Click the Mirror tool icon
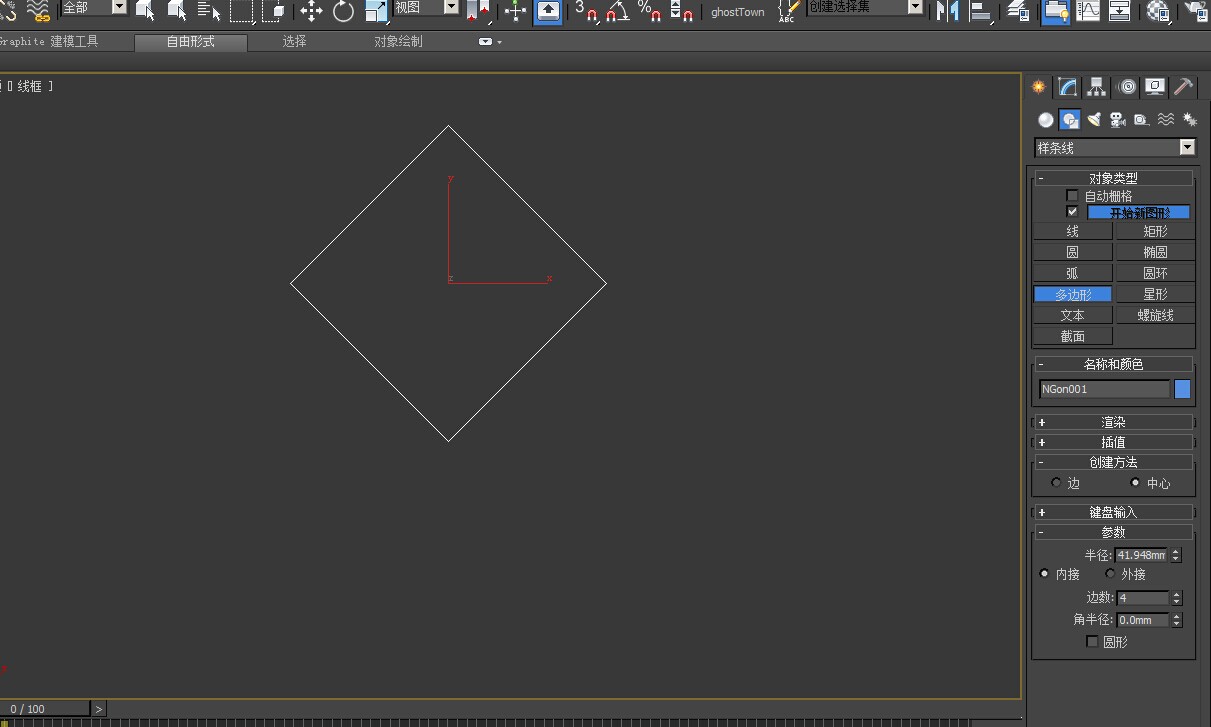Image resolution: width=1211 pixels, height=727 pixels. [946, 11]
